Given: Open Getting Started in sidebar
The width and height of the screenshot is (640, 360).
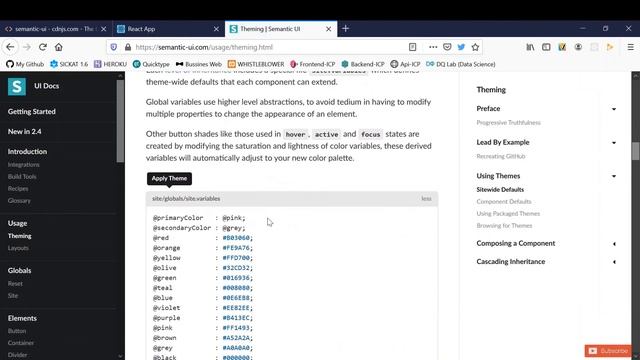Looking at the screenshot, I should 31,111.
